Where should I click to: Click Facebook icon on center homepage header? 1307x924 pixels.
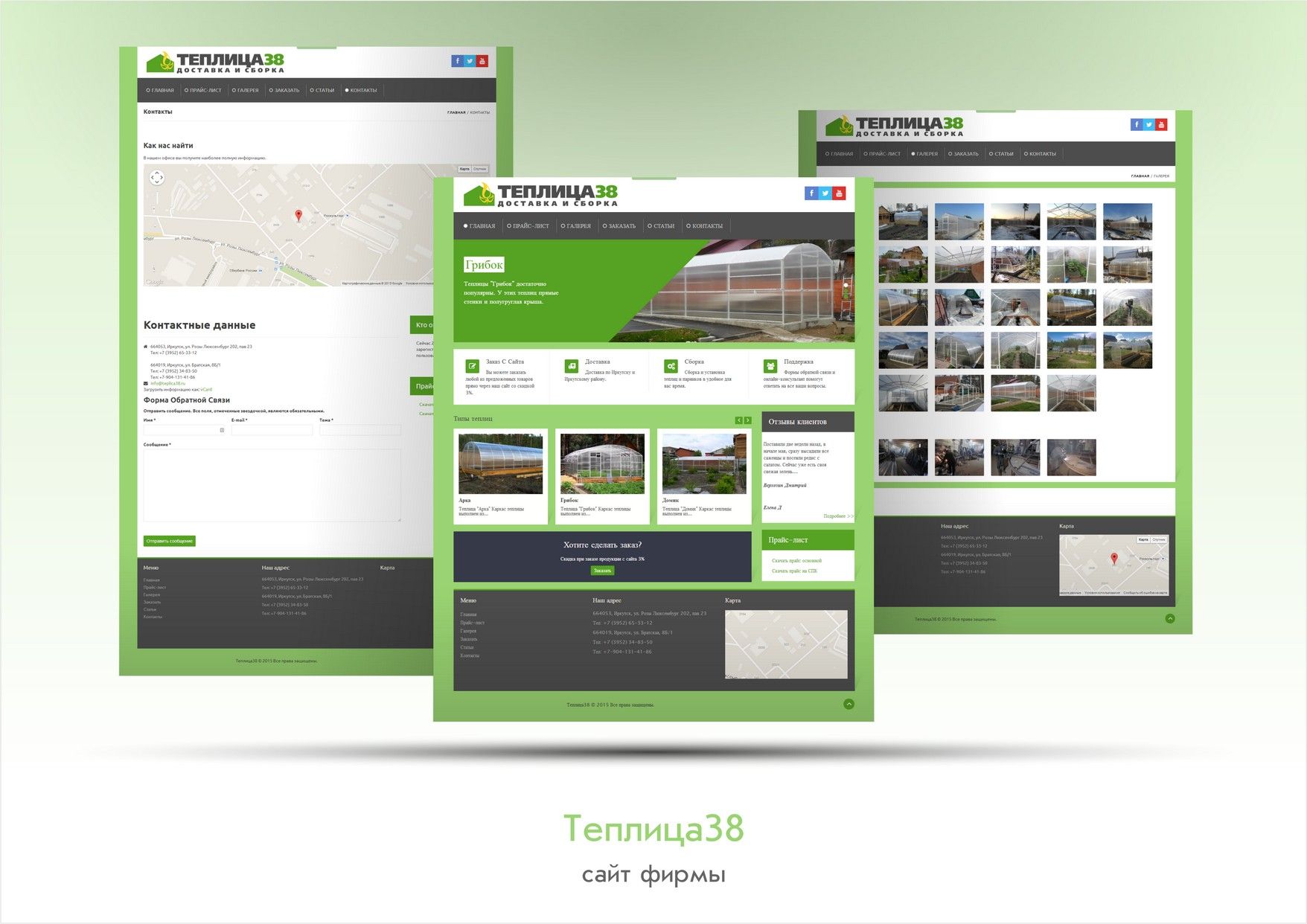[x=811, y=193]
